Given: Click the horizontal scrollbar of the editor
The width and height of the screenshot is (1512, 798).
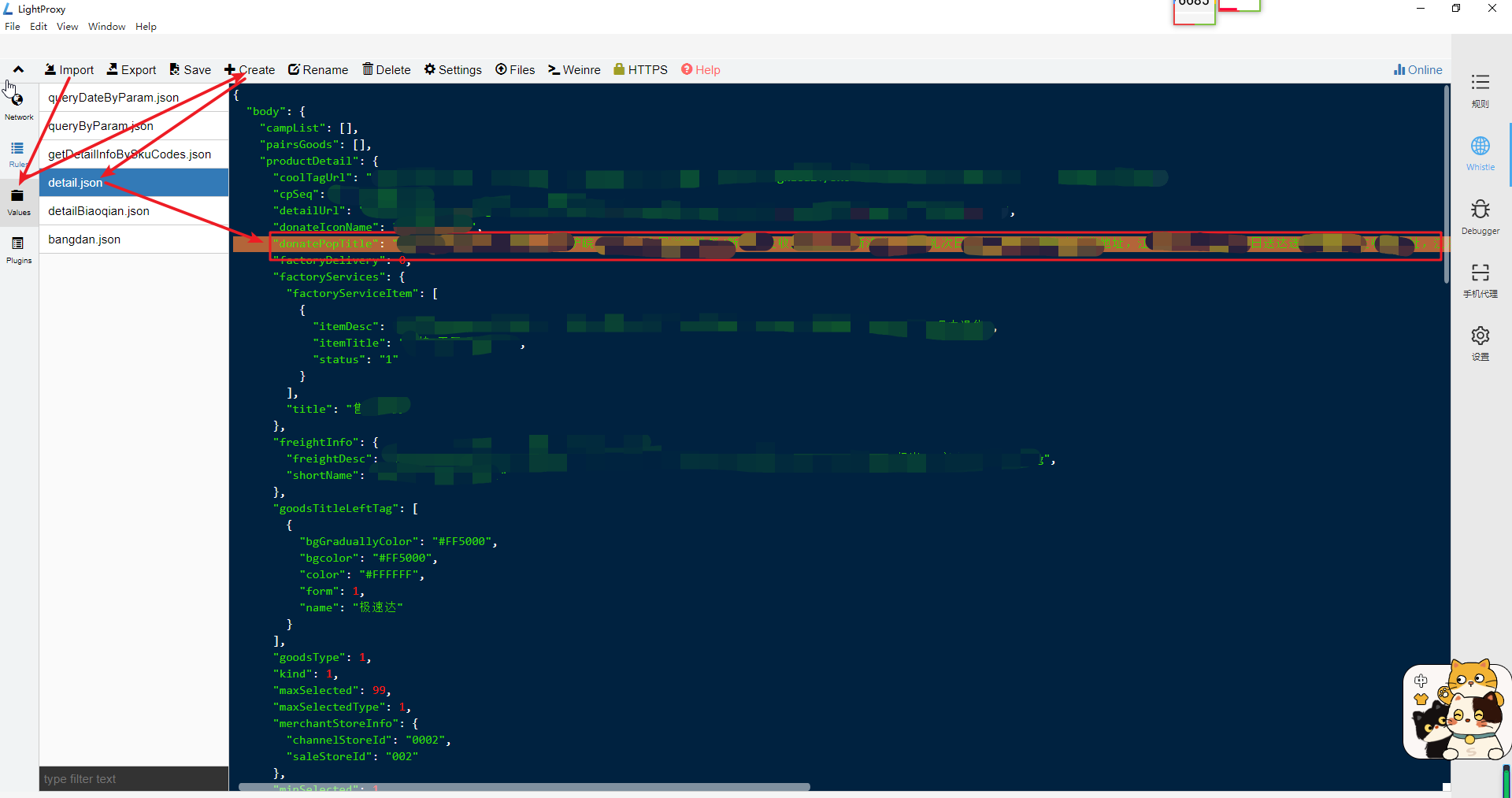Looking at the screenshot, I should tap(524, 786).
